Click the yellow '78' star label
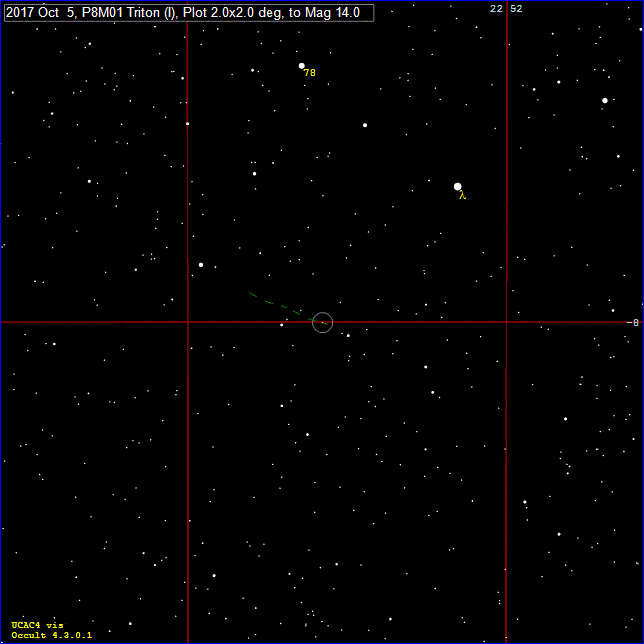This screenshot has height=644, width=644. coord(310,73)
